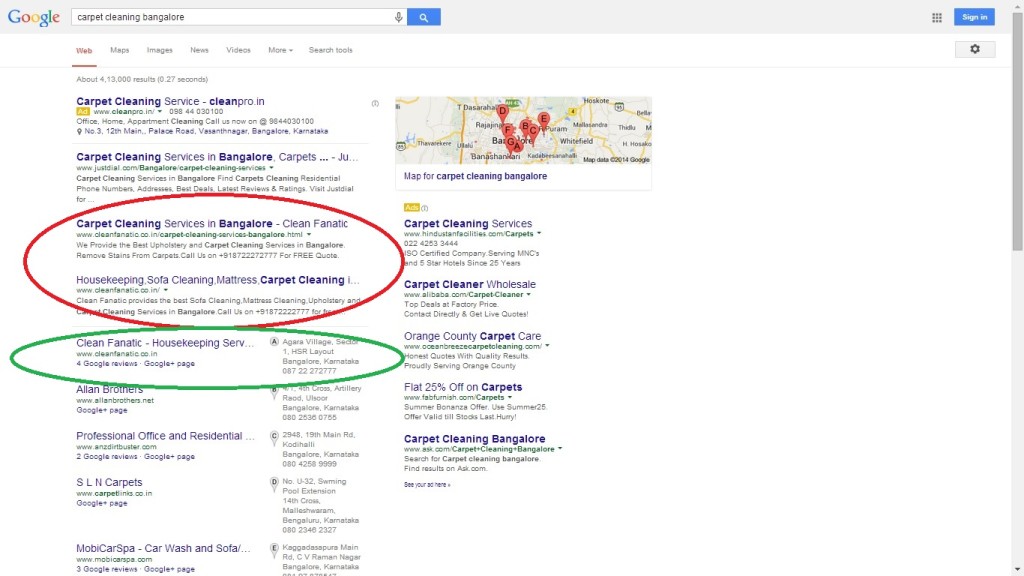Expand dropdown arrow next to justdial.com URL
Image resolution: width=1024 pixels, height=576 pixels.
coord(272,168)
